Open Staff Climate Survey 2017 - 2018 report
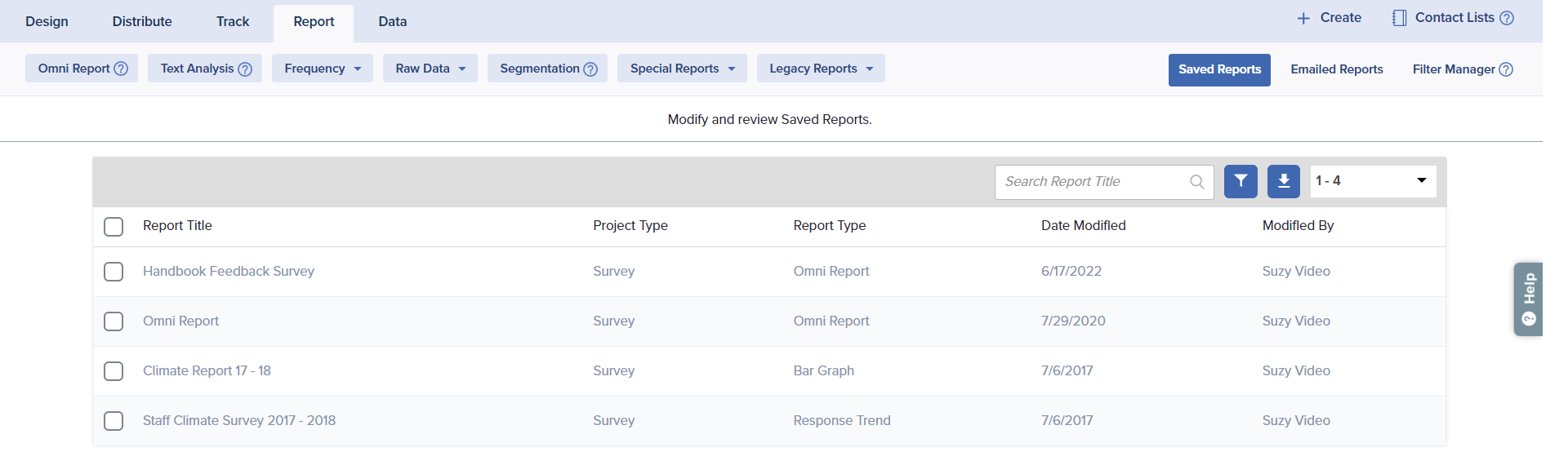 (239, 420)
